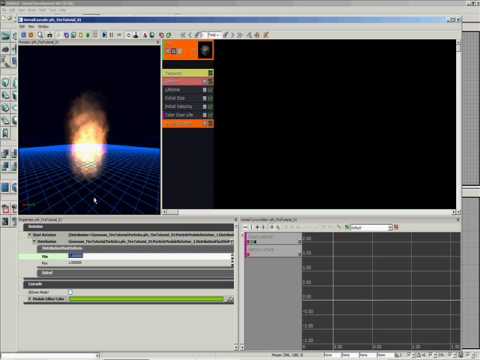Click the Restart Sim icon in Cascade toolbar
This screenshot has width=480, height=360.
pos(24,35)
